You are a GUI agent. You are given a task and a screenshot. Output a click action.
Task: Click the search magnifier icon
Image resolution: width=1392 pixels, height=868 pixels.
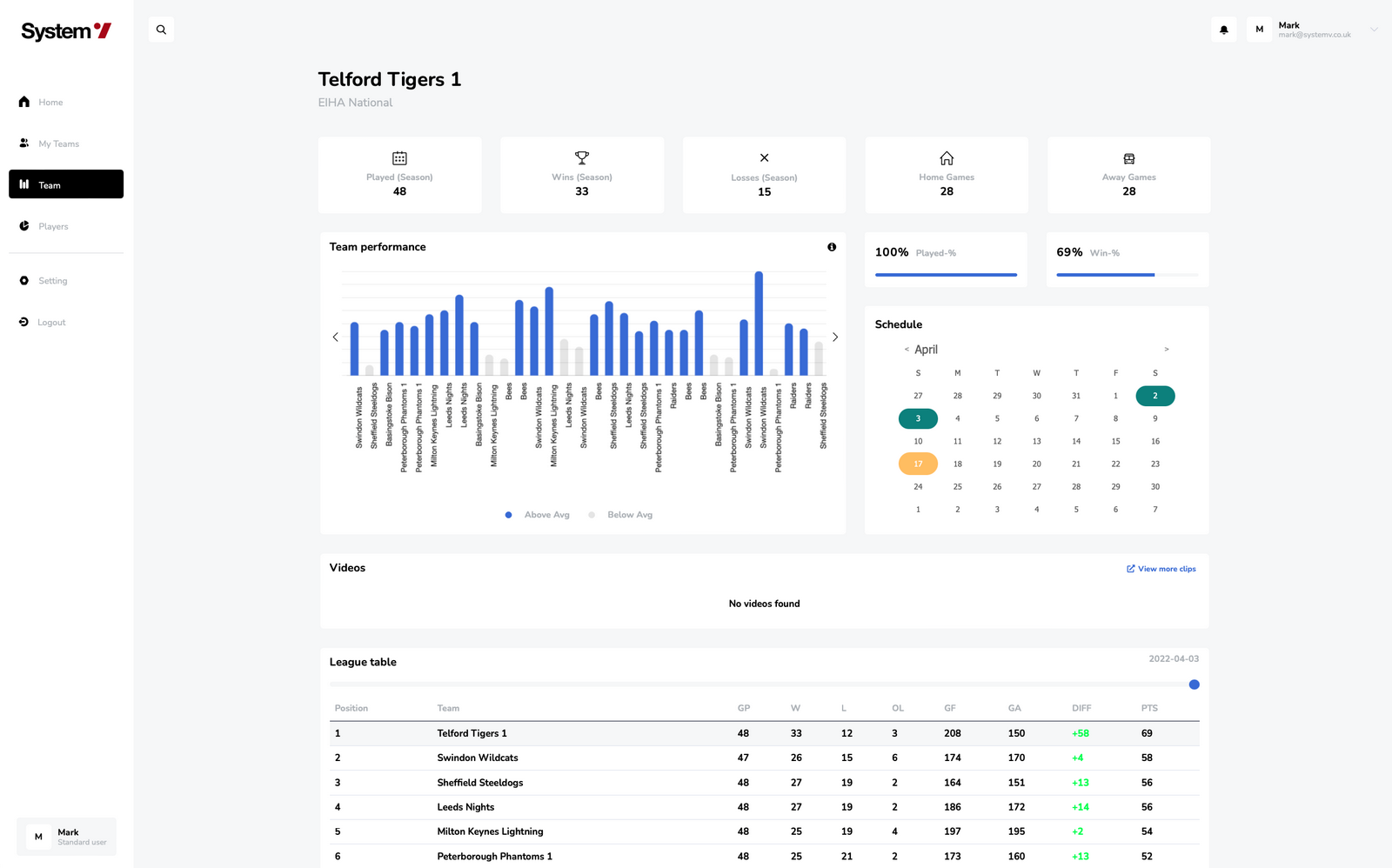161,30
